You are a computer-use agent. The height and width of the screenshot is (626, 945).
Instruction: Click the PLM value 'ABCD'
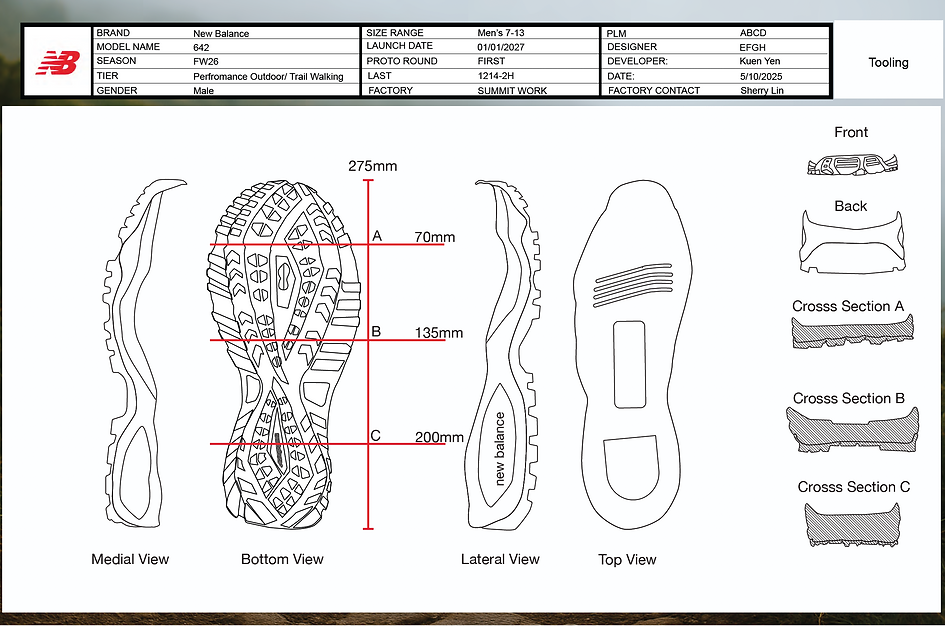[x=753, y=33]
